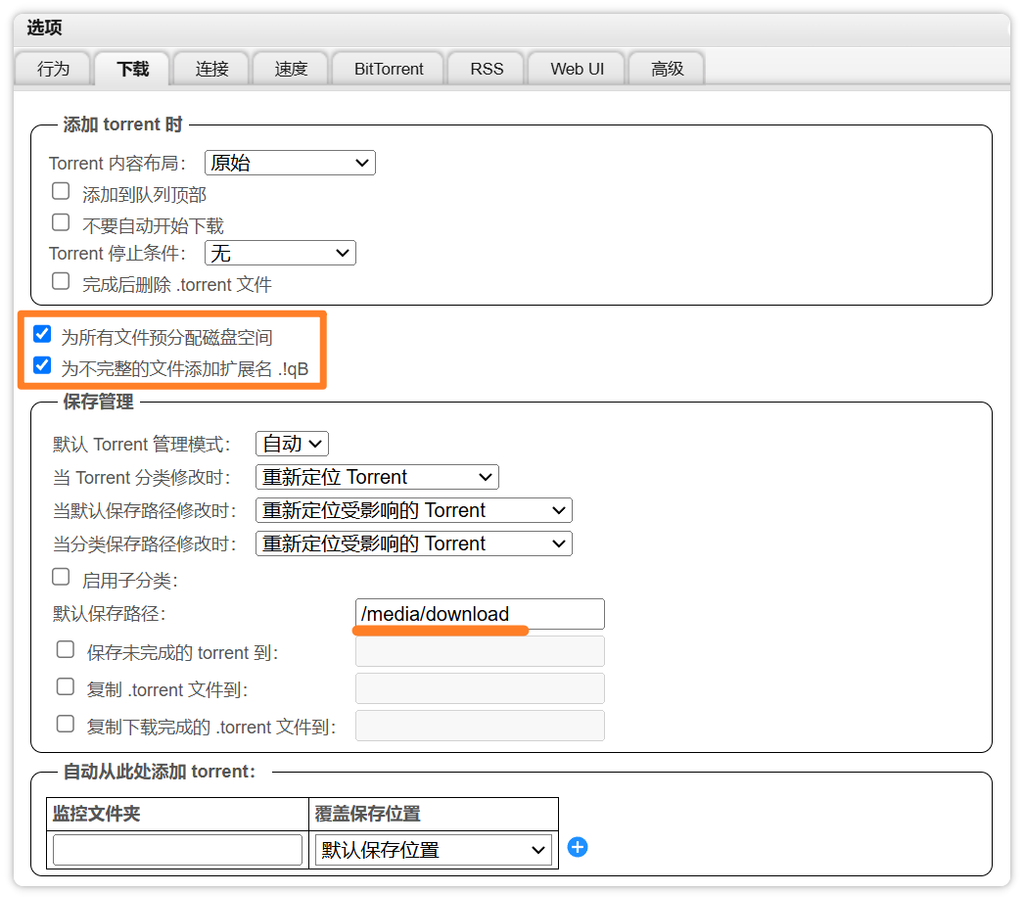
Task: Switch to the RSS tab
Action: pyautogui.click(x=486, y=68)
